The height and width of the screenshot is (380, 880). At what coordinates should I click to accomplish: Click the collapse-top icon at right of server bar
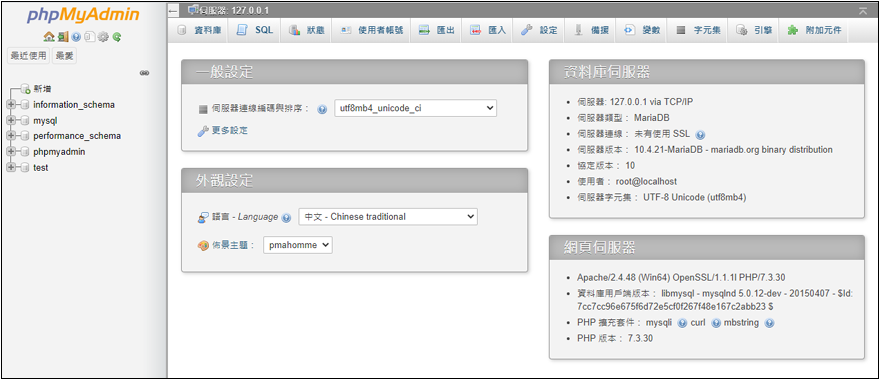[x=863, y=11]
